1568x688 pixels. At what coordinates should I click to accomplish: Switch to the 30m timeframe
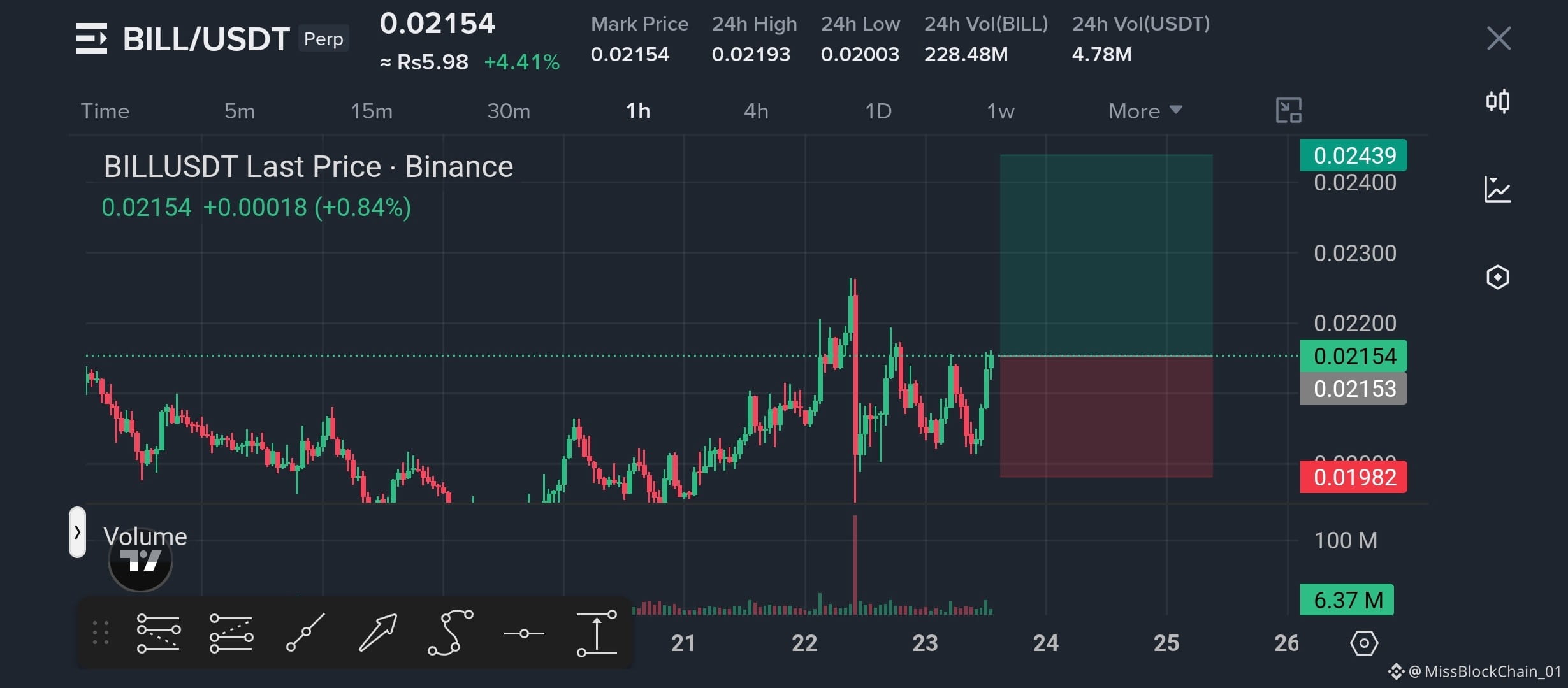point(509,111)
